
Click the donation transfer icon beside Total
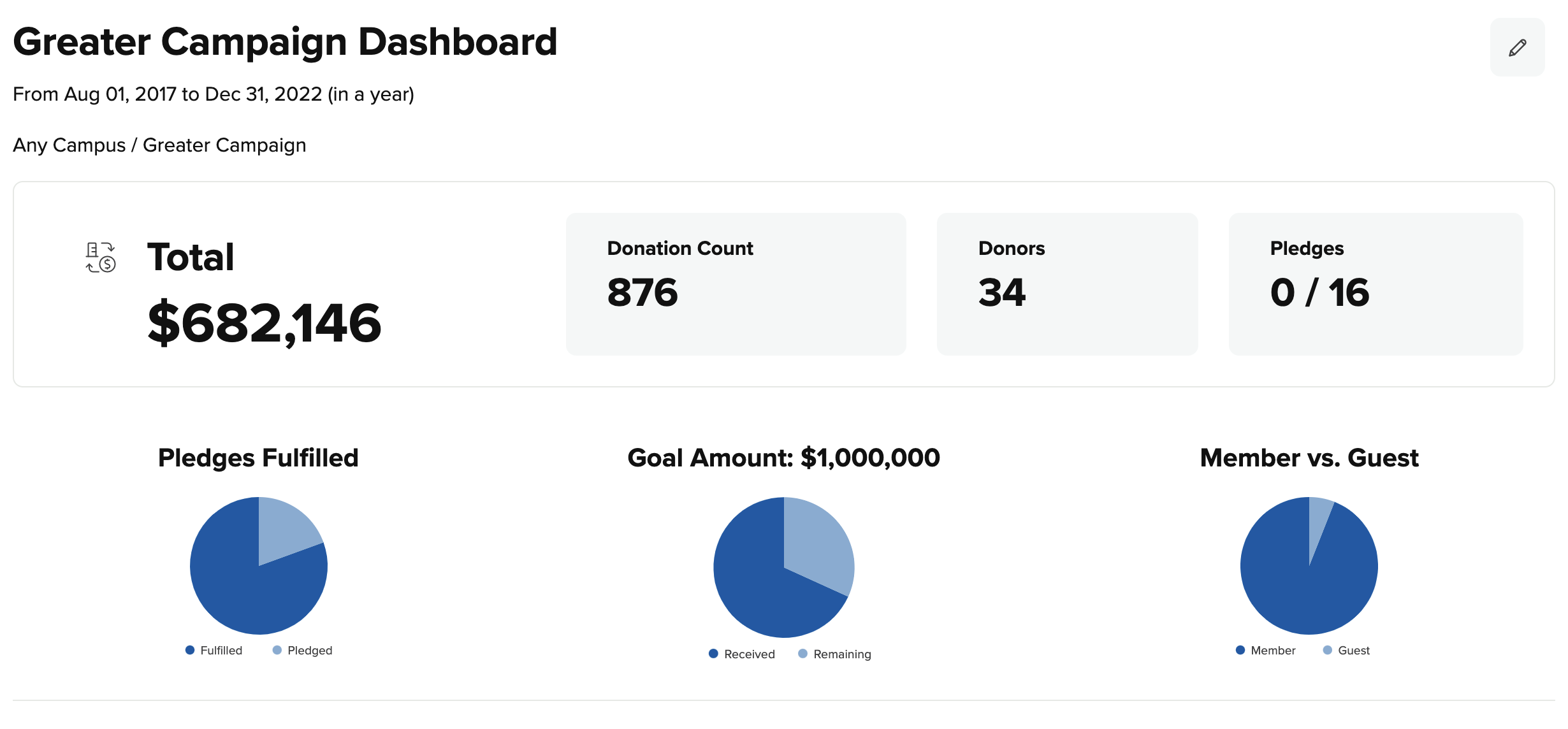click(x=101, y=257)
